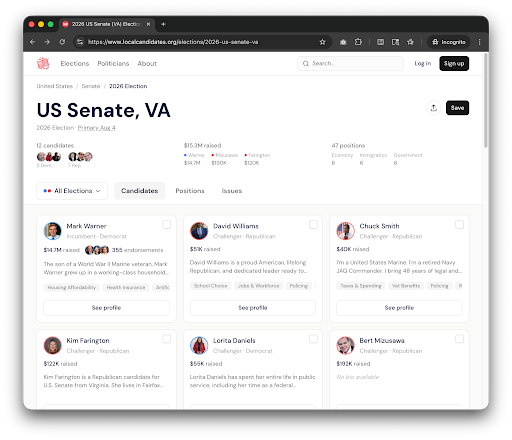Click David Williams' avatar photo
Screen dimensions: 512x440
199,231
